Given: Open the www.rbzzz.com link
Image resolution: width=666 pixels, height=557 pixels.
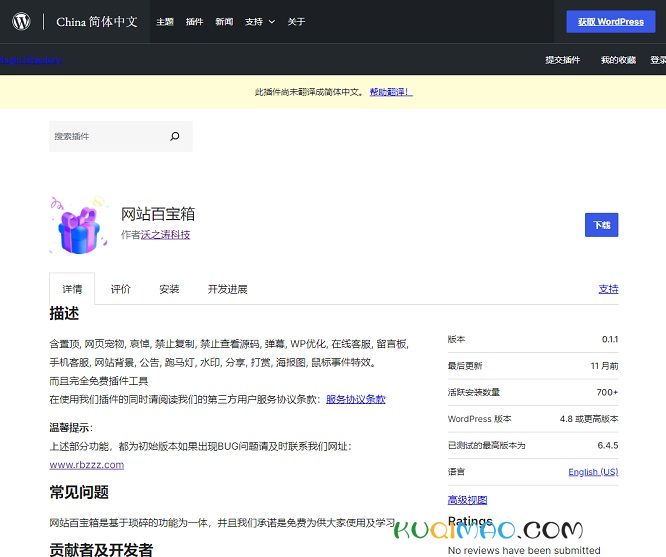Looking at the screenshot, I should pos(87,464).
